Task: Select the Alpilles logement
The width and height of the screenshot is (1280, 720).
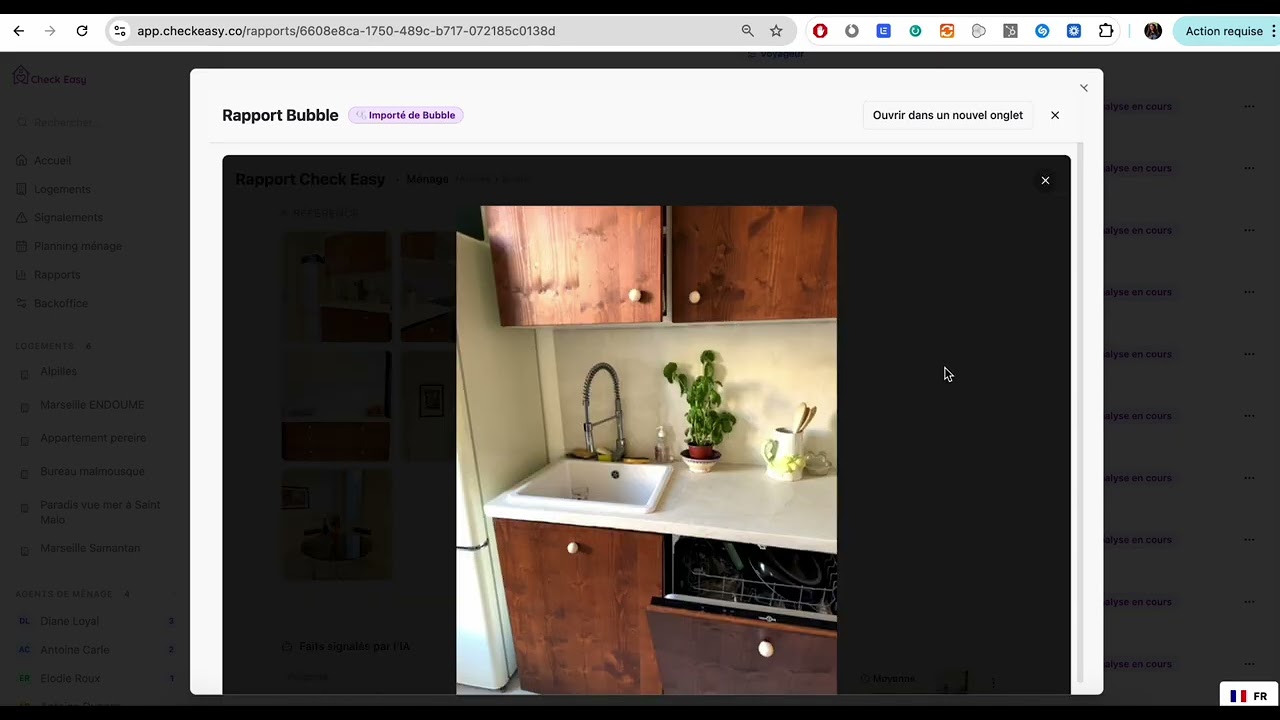Action: 58,372
